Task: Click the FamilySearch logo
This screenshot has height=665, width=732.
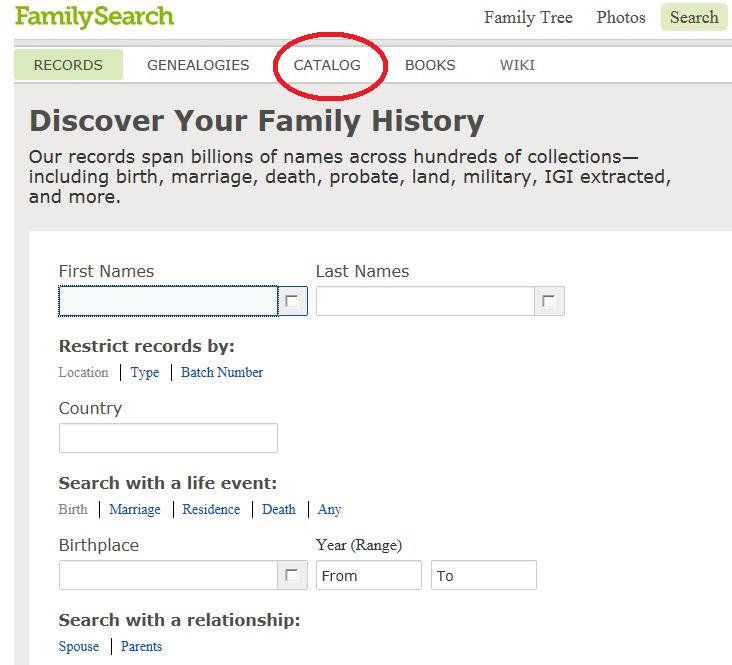Action: click(x=94, y=17)
